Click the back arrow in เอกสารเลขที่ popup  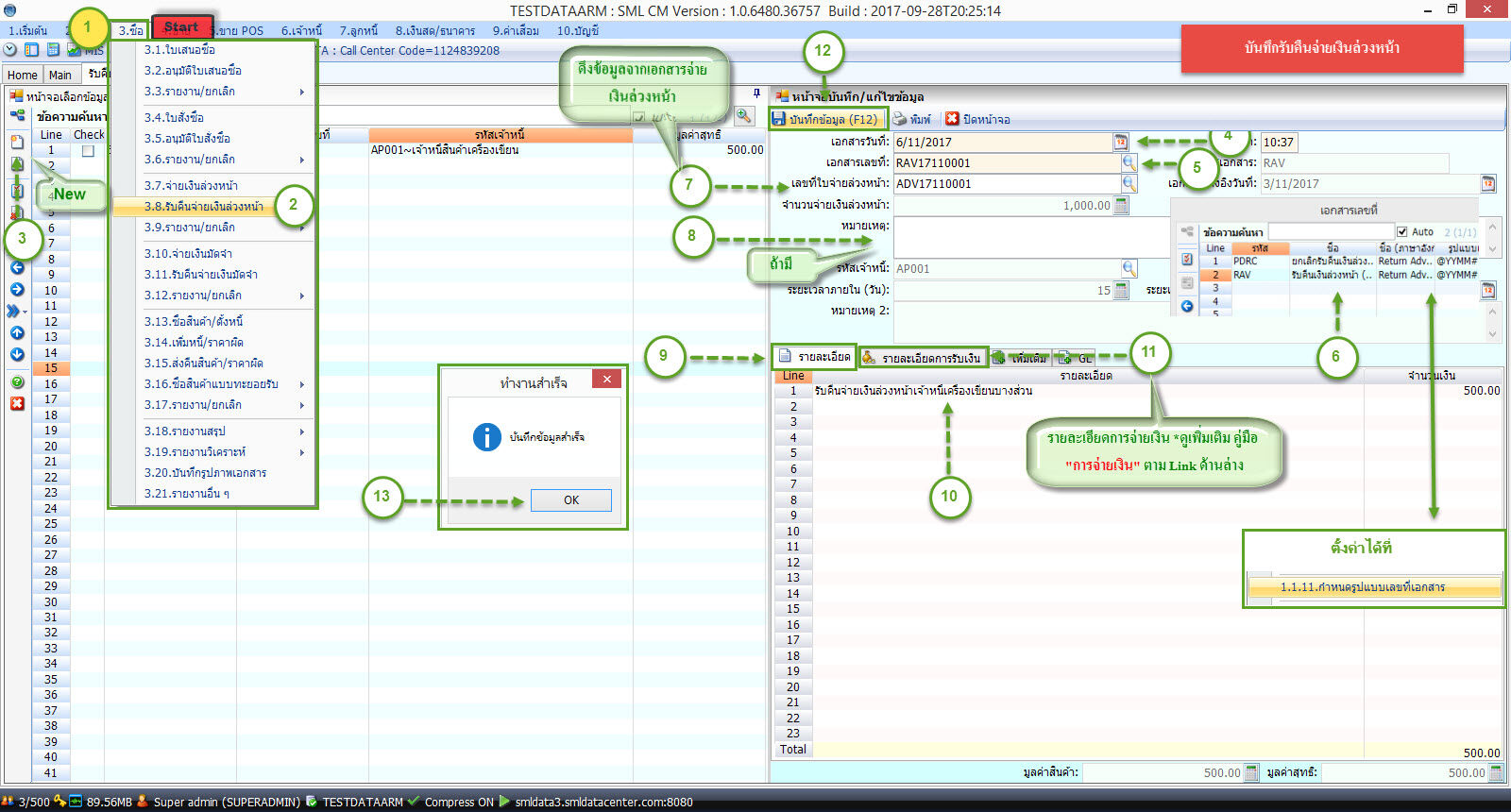1187,306
